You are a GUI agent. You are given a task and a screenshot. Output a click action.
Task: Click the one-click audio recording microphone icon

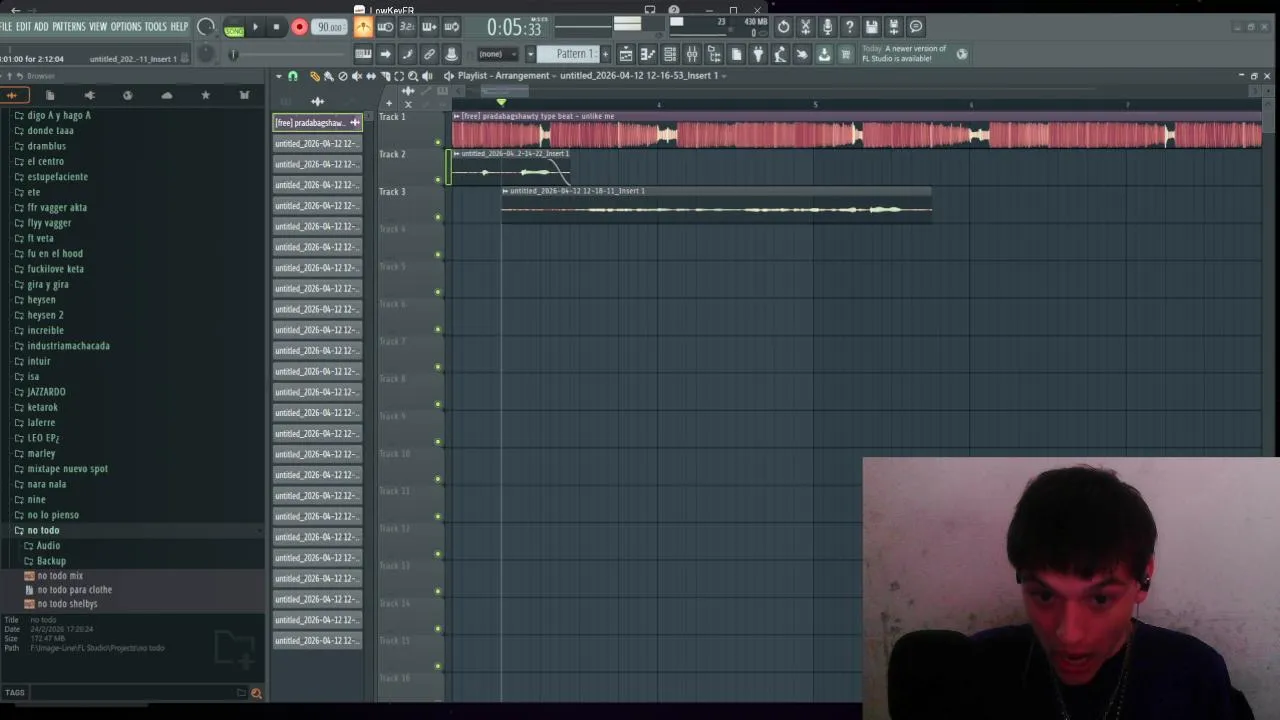(827, 27)
